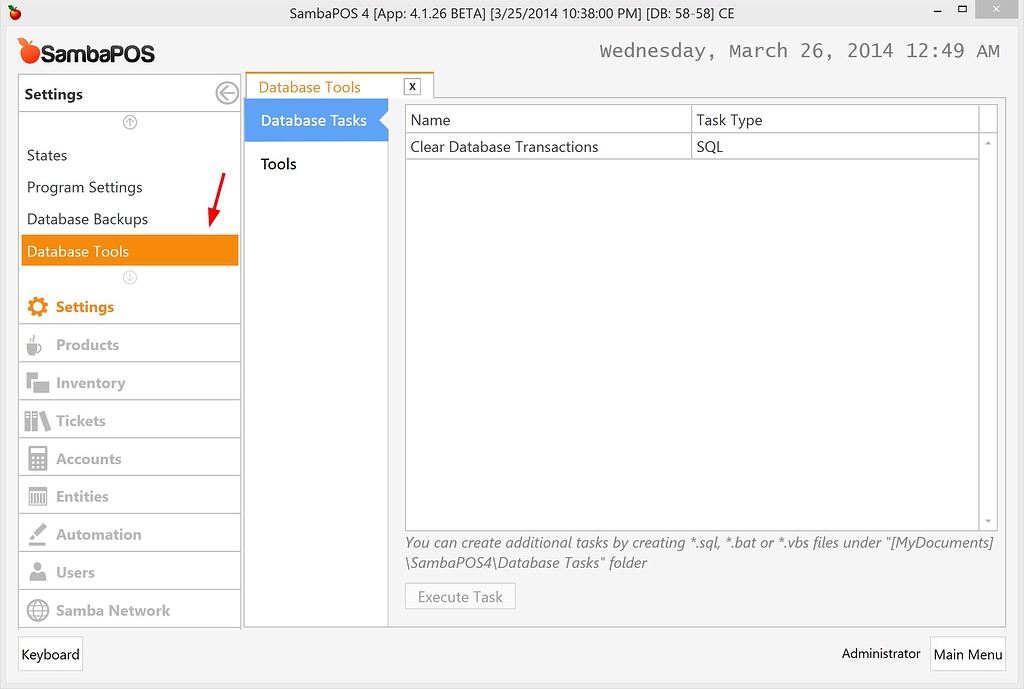Close the Database Tools tab

pyautogui.click(x=412, y=86)
